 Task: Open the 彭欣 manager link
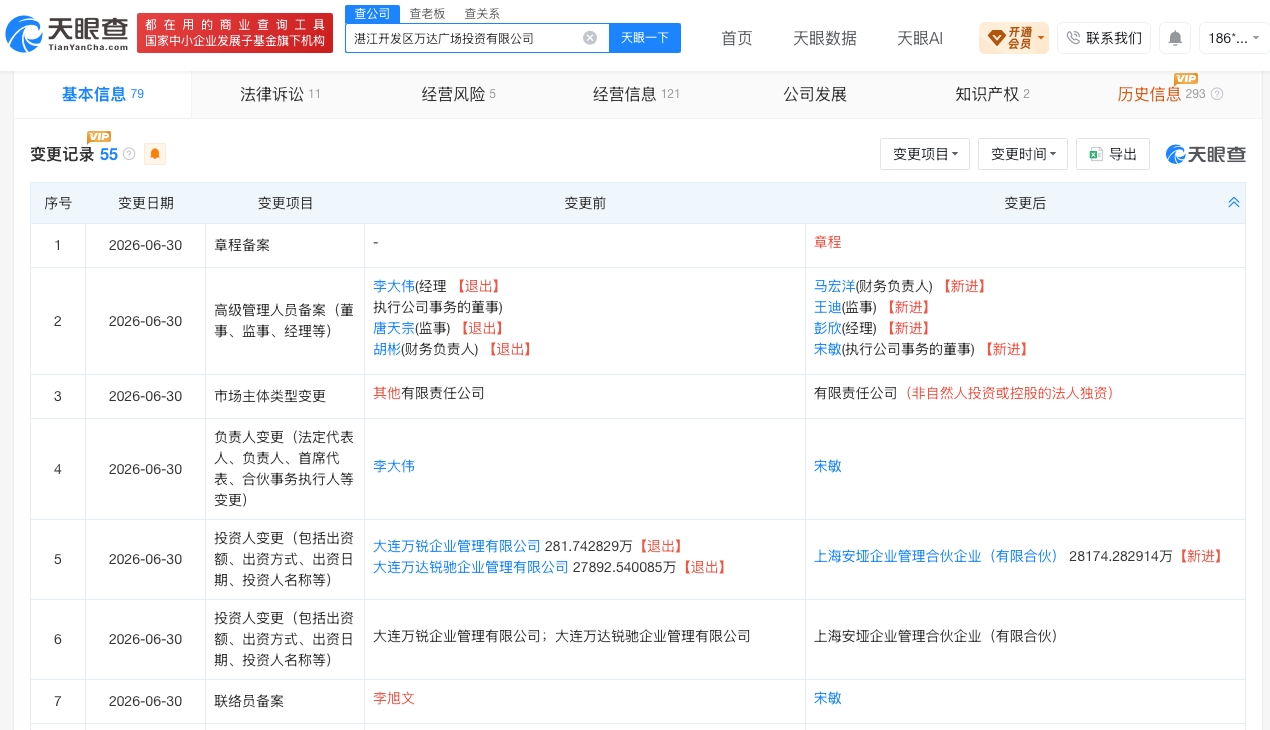(x=828, y=328)
